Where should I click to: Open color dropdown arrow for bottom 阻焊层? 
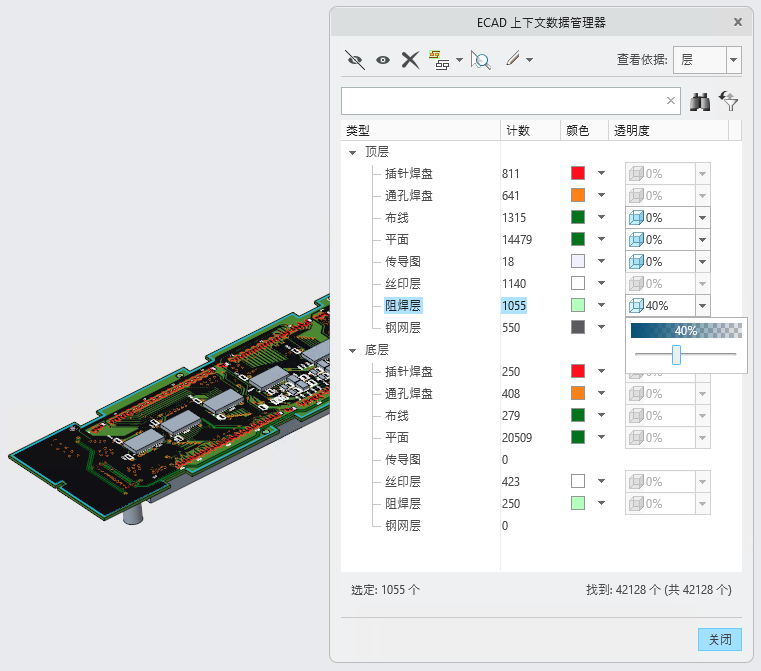pos(601,503)
